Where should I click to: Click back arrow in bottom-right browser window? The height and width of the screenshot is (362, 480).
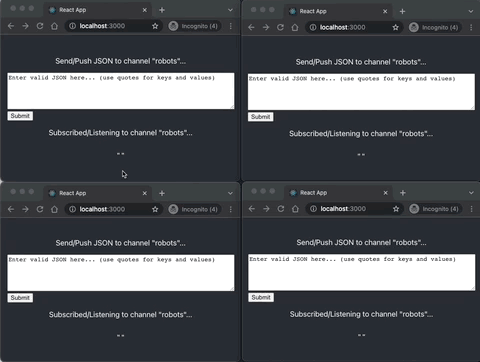252,209
